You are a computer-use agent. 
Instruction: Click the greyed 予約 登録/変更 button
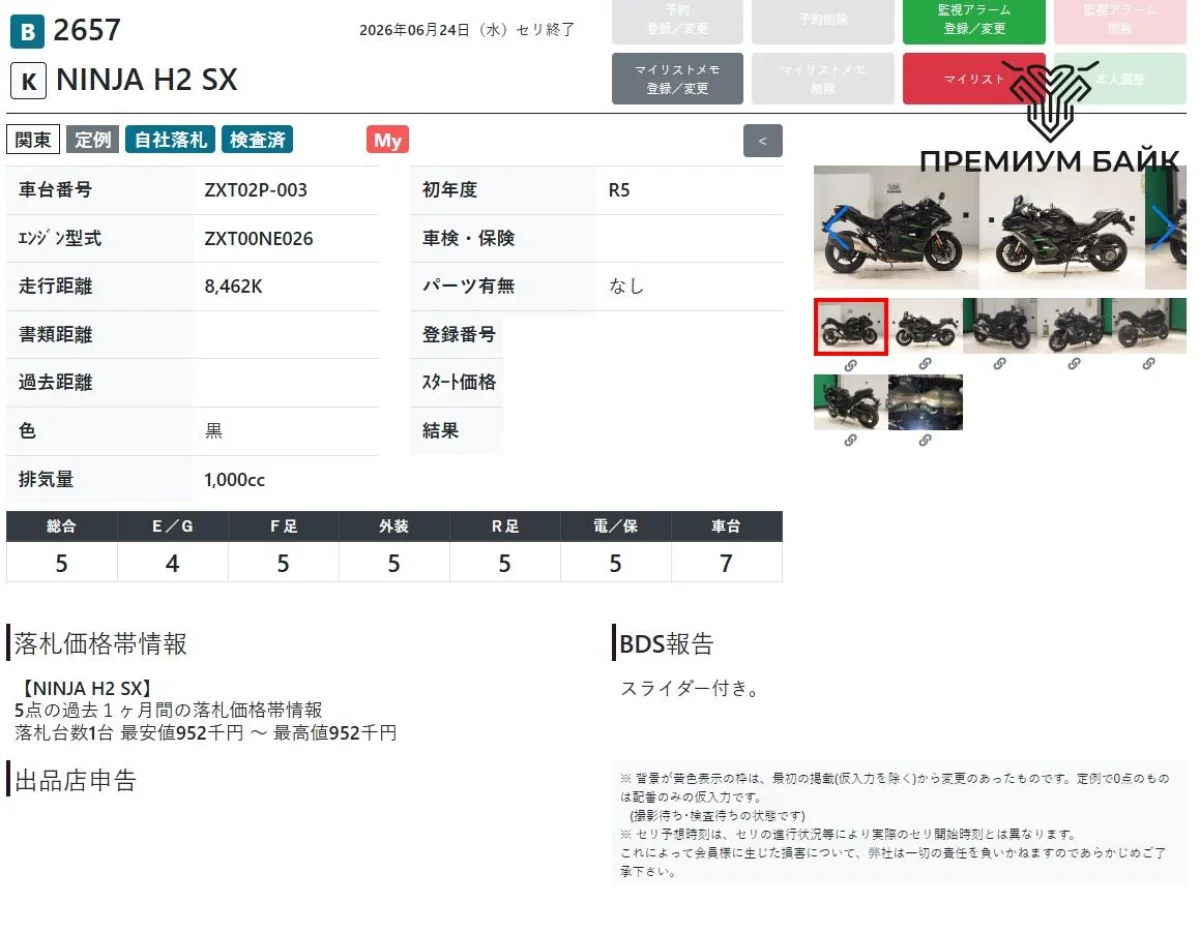pos(677,19)
